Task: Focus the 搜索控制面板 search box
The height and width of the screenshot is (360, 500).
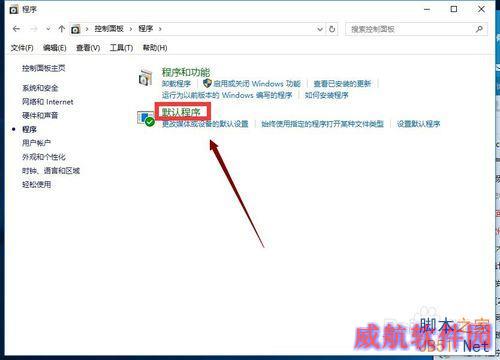Action: click(411, 29)
